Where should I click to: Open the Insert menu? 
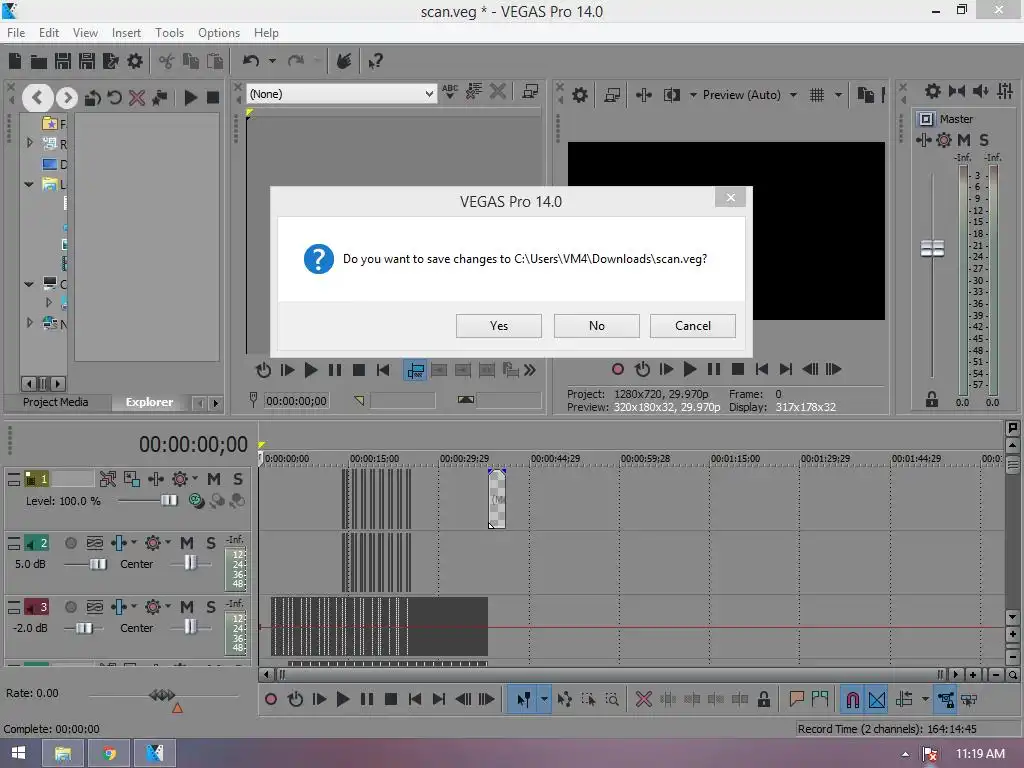[126, 33]
